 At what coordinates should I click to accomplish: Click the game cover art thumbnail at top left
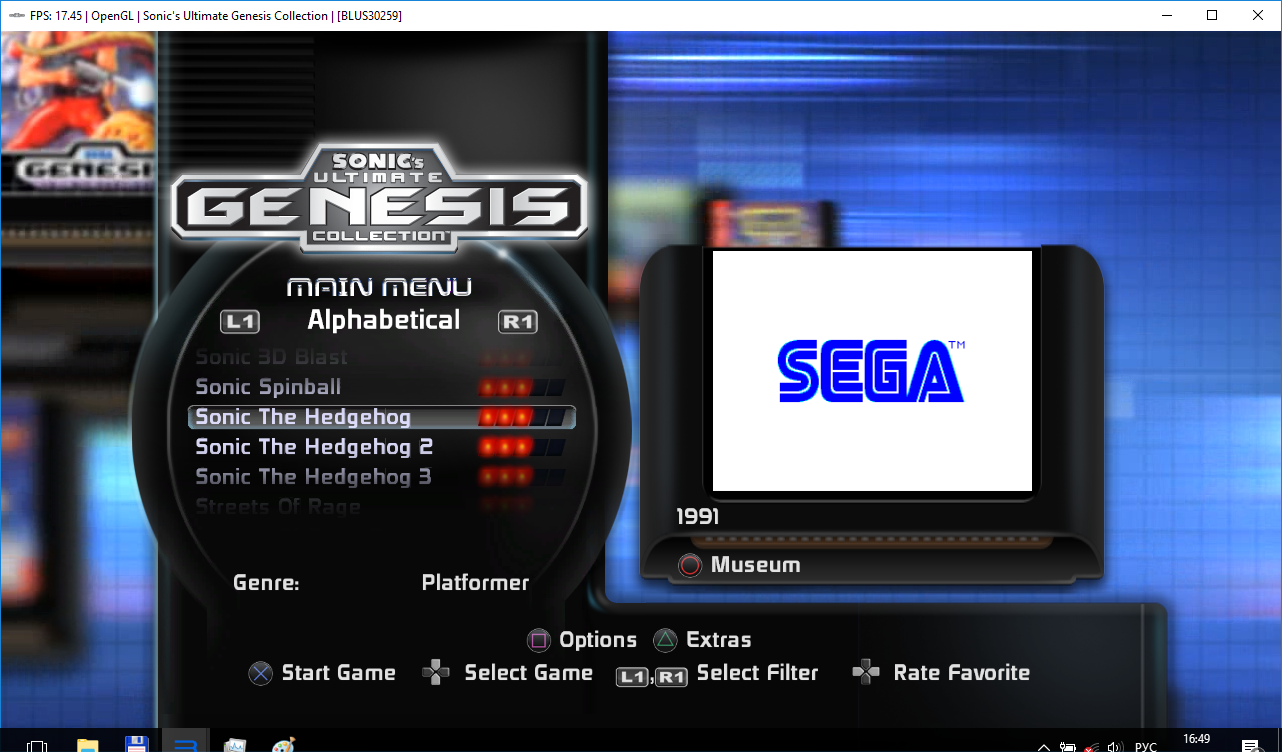tap(77, 110)
